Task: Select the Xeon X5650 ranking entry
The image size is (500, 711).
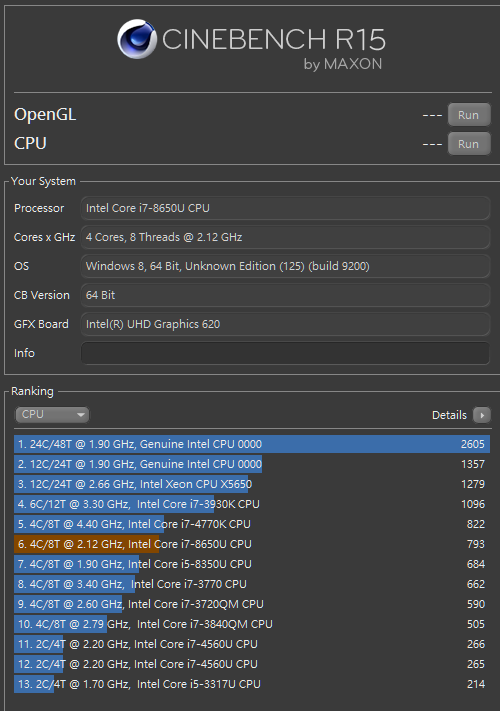Action: 252,484
